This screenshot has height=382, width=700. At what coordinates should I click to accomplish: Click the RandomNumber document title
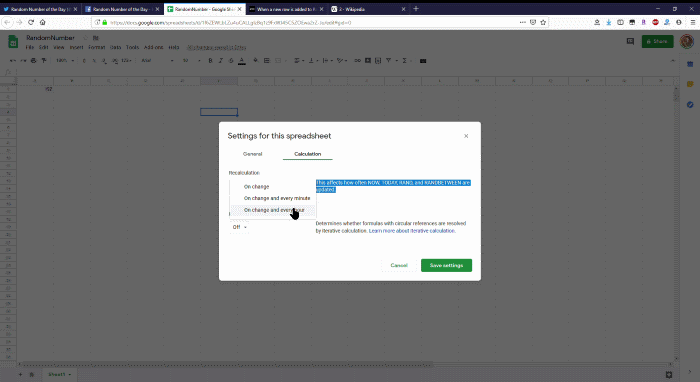(x=50, y=38)
